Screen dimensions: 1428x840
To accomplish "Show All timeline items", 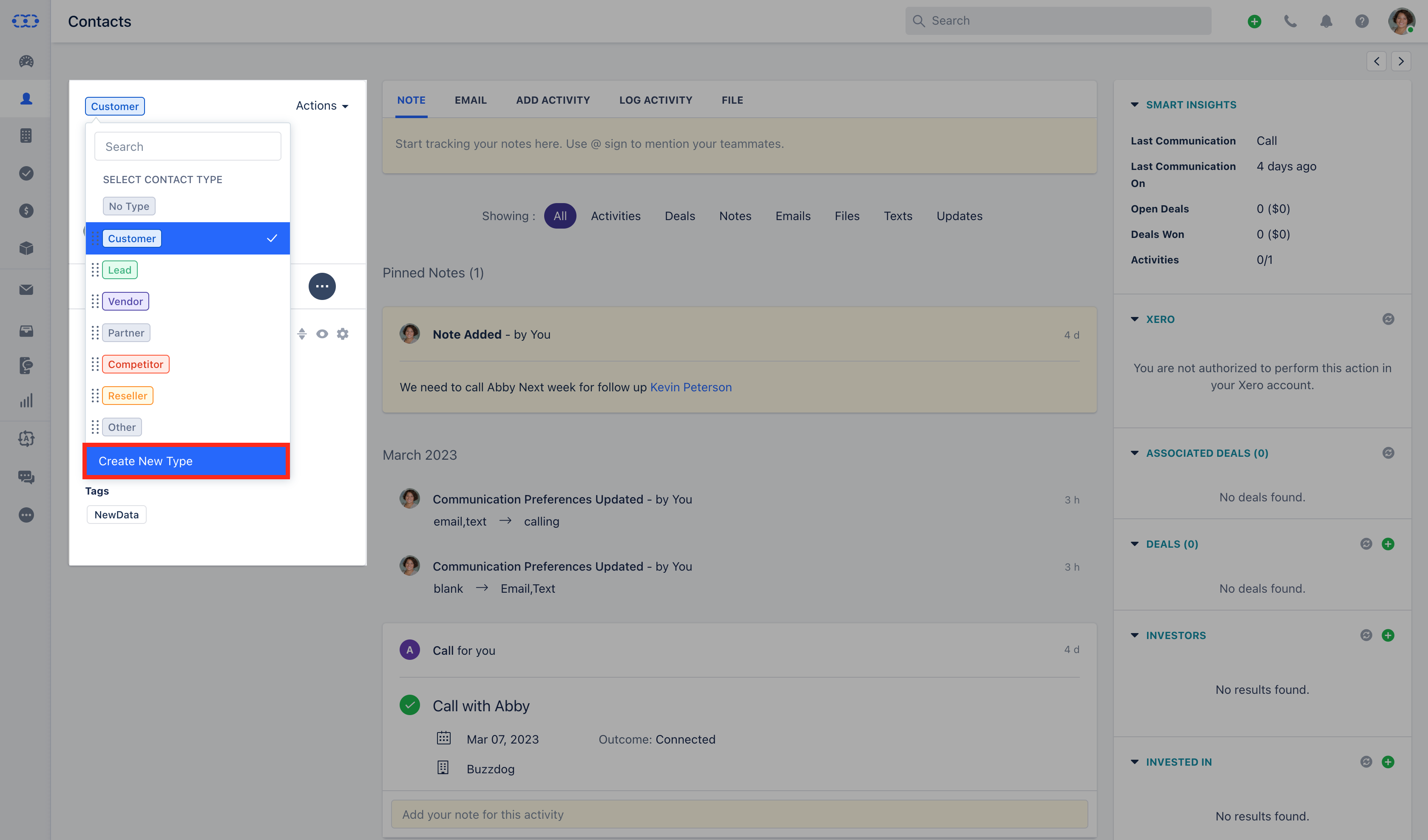I will point(560,216).
